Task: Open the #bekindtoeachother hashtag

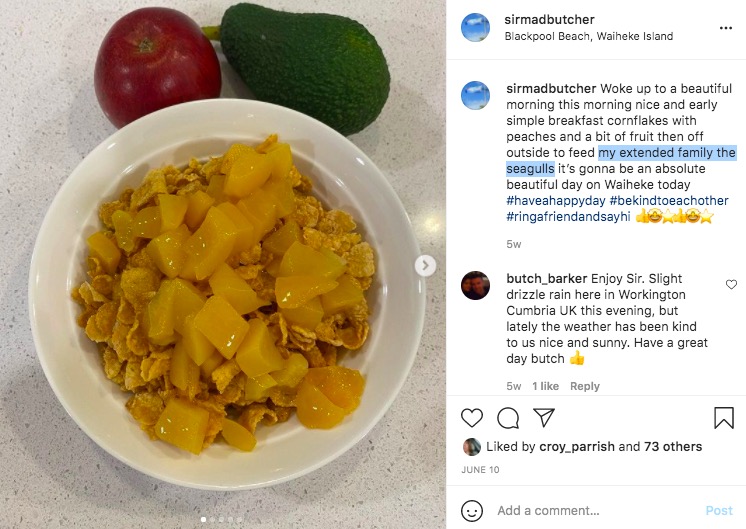Action: tap(669, 200)
